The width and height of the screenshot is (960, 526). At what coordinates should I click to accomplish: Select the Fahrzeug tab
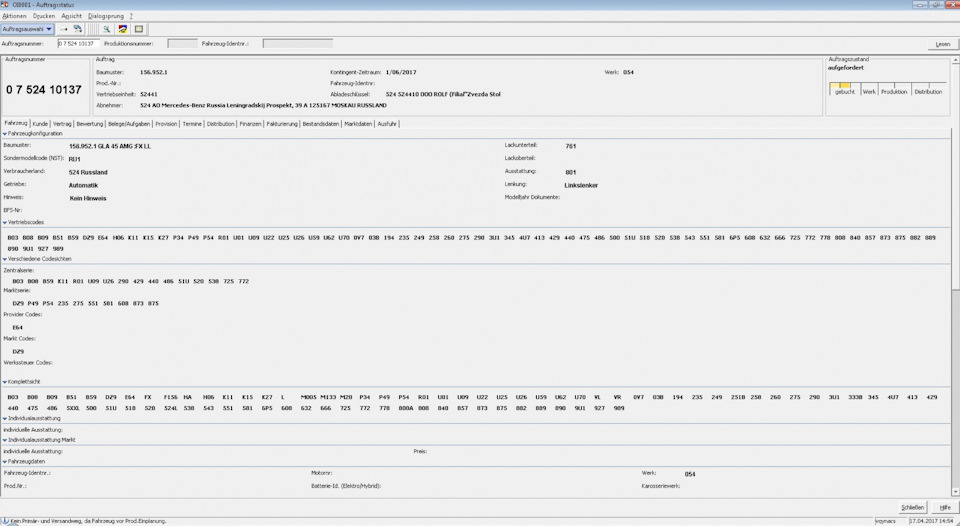point(15,123)
